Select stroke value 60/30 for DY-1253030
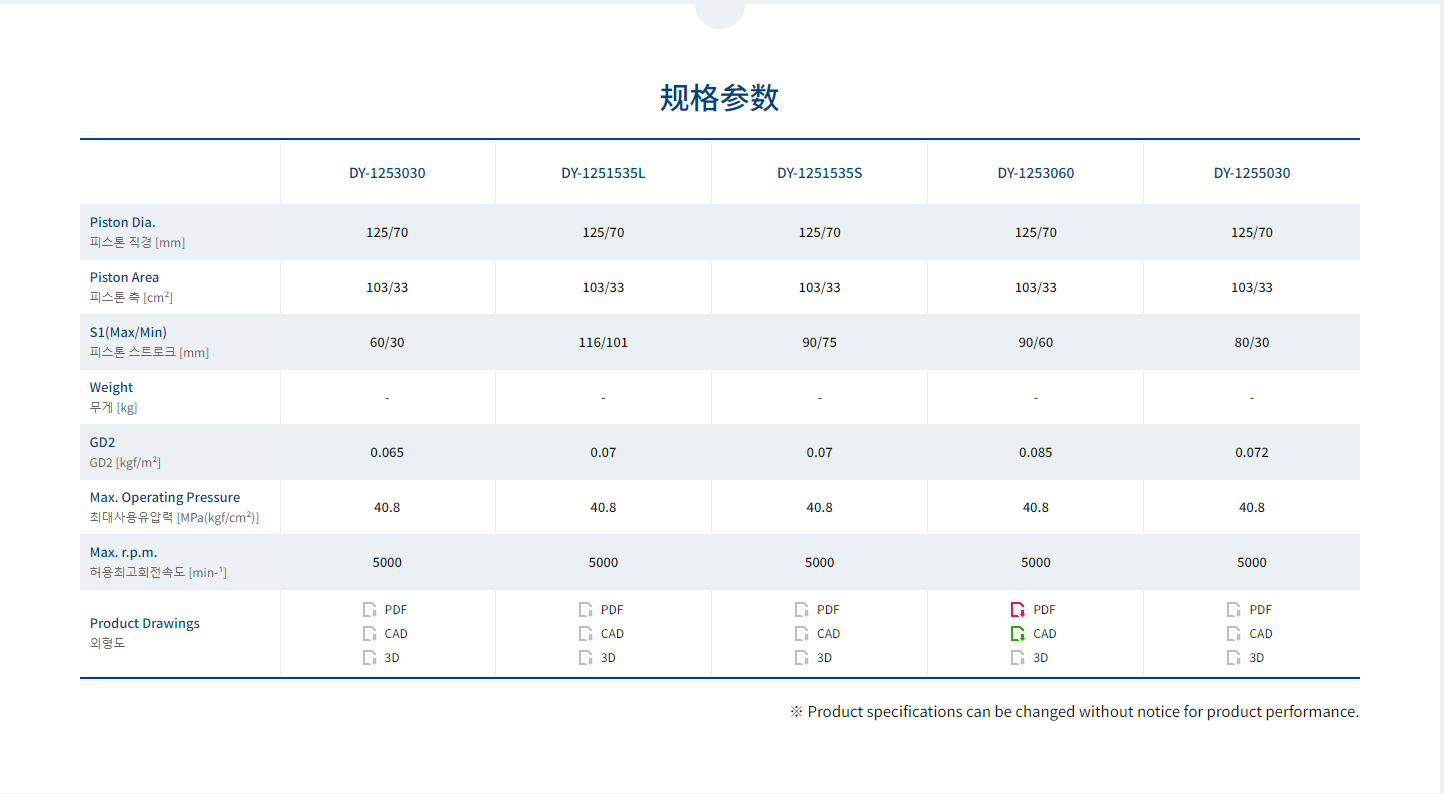1444x794 pixels. click(387, 342)
